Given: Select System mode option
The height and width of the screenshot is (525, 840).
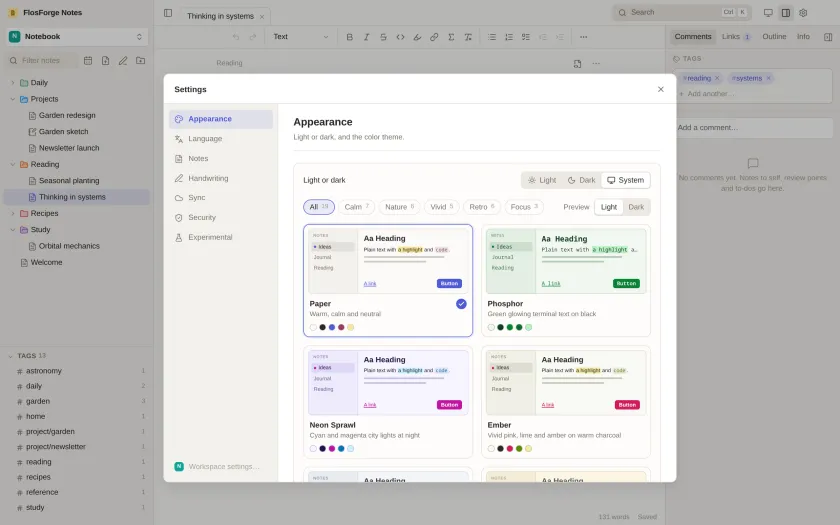Looking at the screenshot, I should click(x=625, y=180).
